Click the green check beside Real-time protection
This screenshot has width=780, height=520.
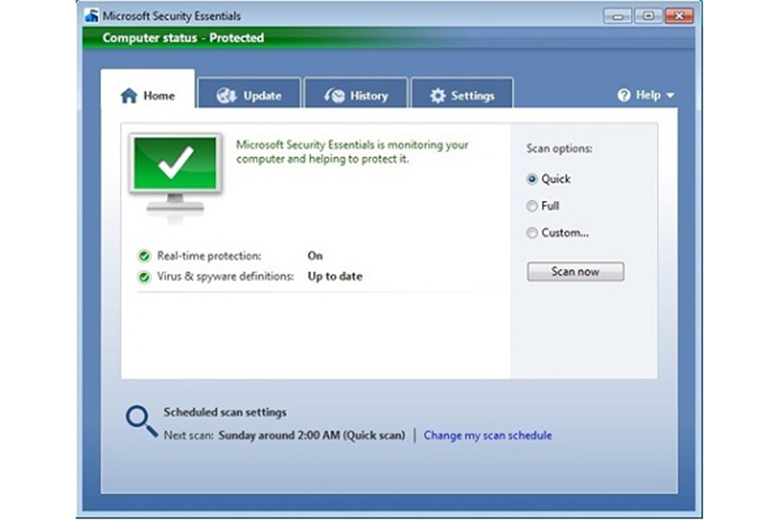click(x=144, y=256)
